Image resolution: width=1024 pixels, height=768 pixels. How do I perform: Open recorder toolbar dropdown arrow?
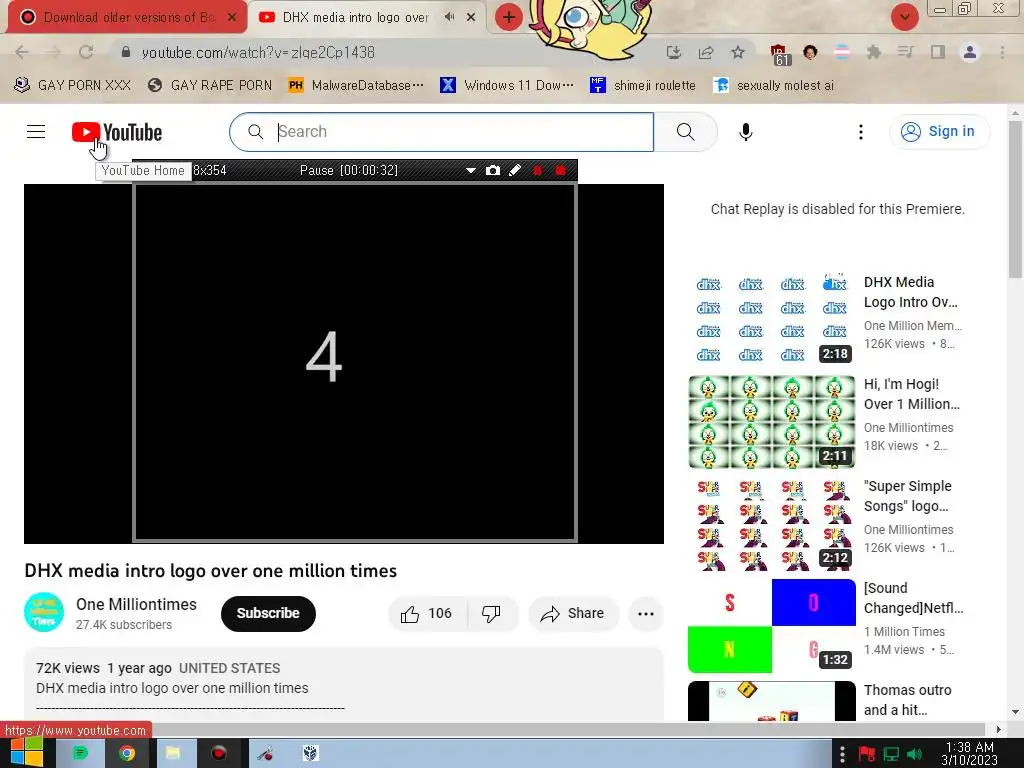point(471,170)
